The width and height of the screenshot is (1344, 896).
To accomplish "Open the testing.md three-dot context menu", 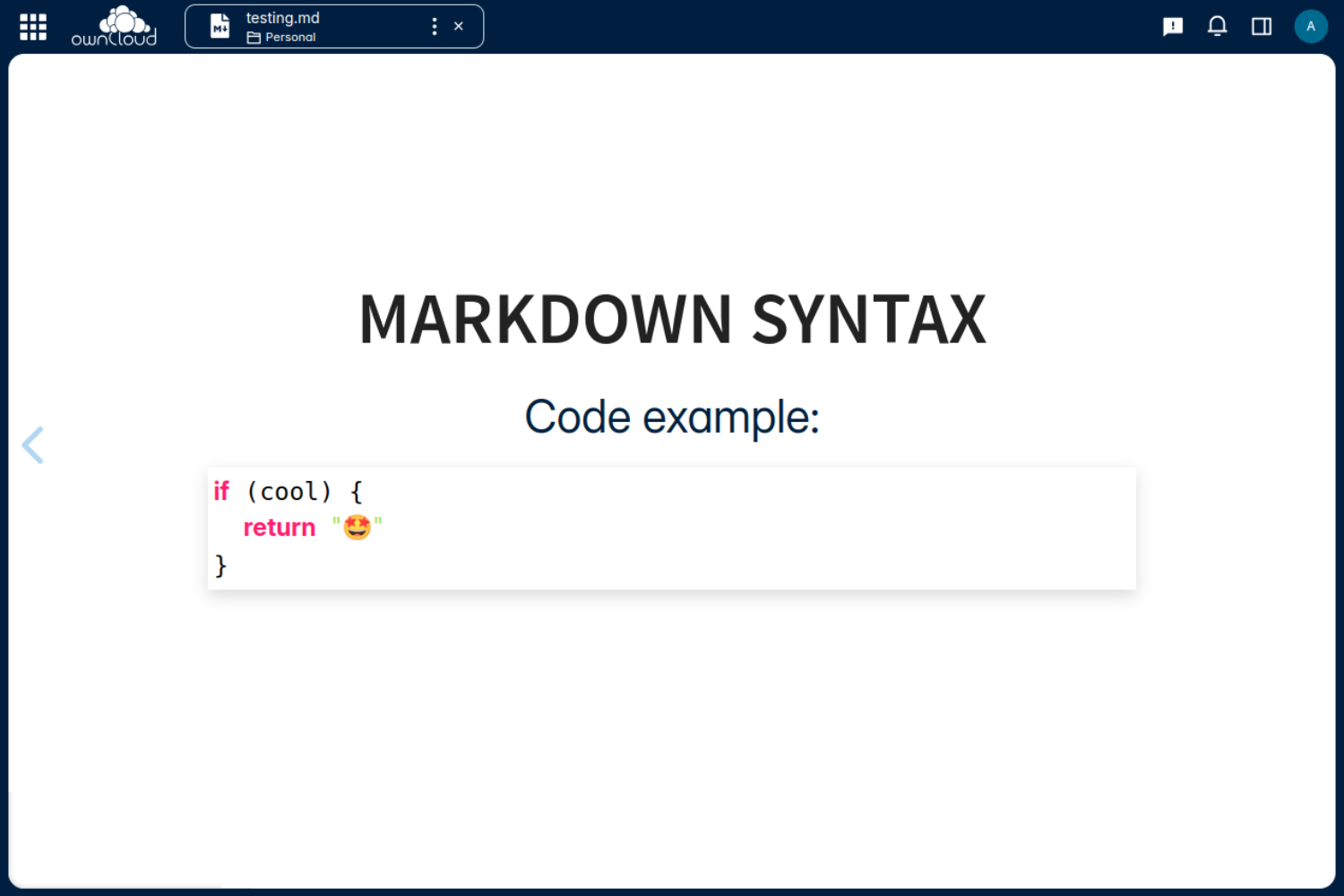I will pos(435,26).
